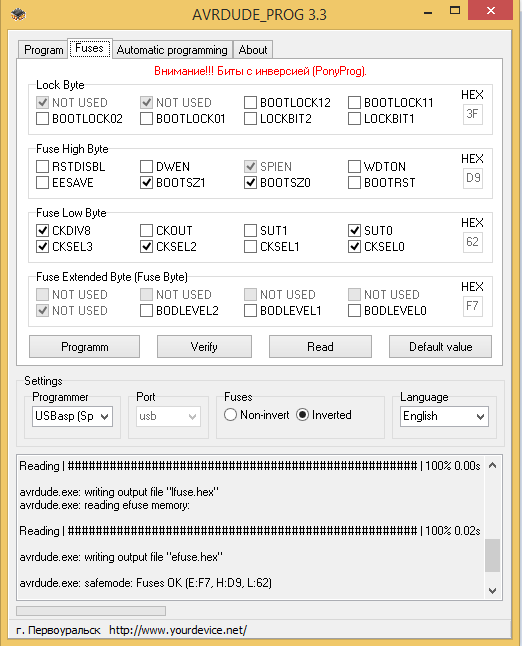Open the Automatic programming tab

click(172, 50)
